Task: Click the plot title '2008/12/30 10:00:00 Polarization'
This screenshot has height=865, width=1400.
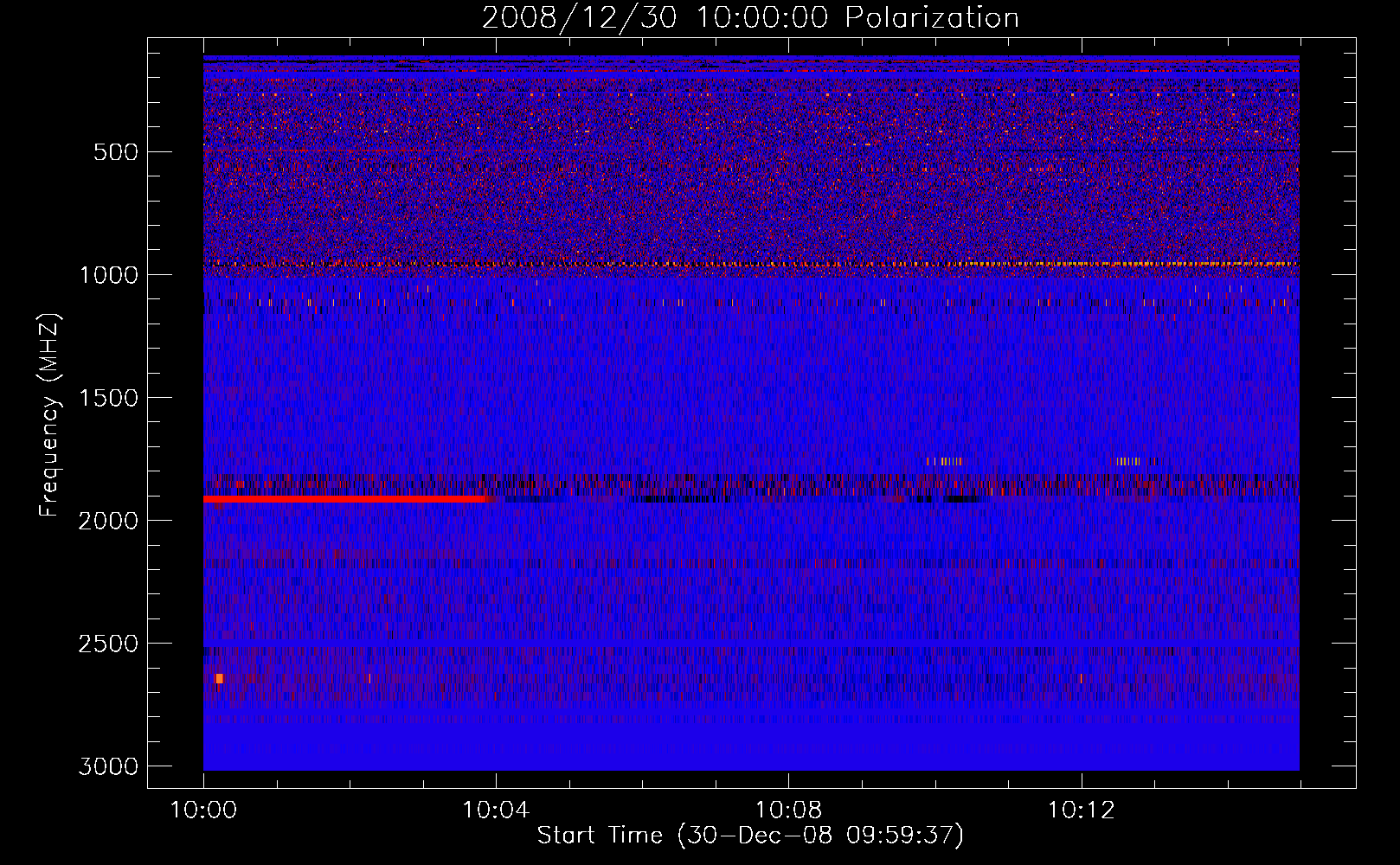Action: click(x=750, y=18)
